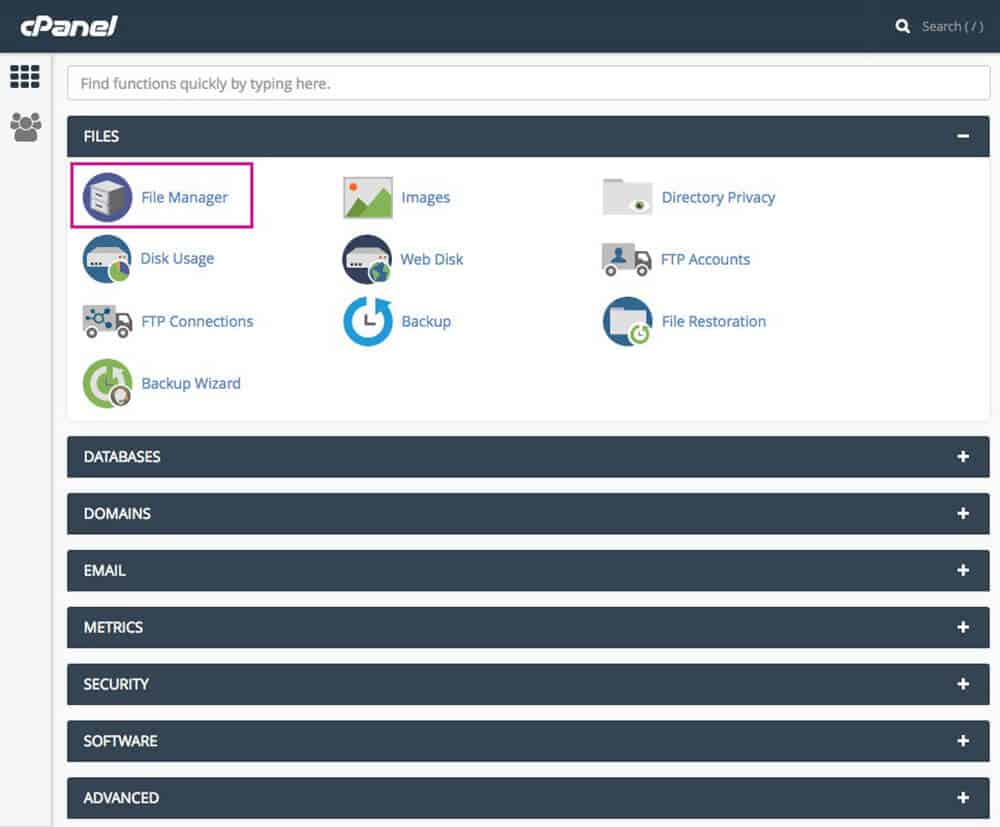
Task: Expand the EMAIL section
Action: tap(963, 570)
